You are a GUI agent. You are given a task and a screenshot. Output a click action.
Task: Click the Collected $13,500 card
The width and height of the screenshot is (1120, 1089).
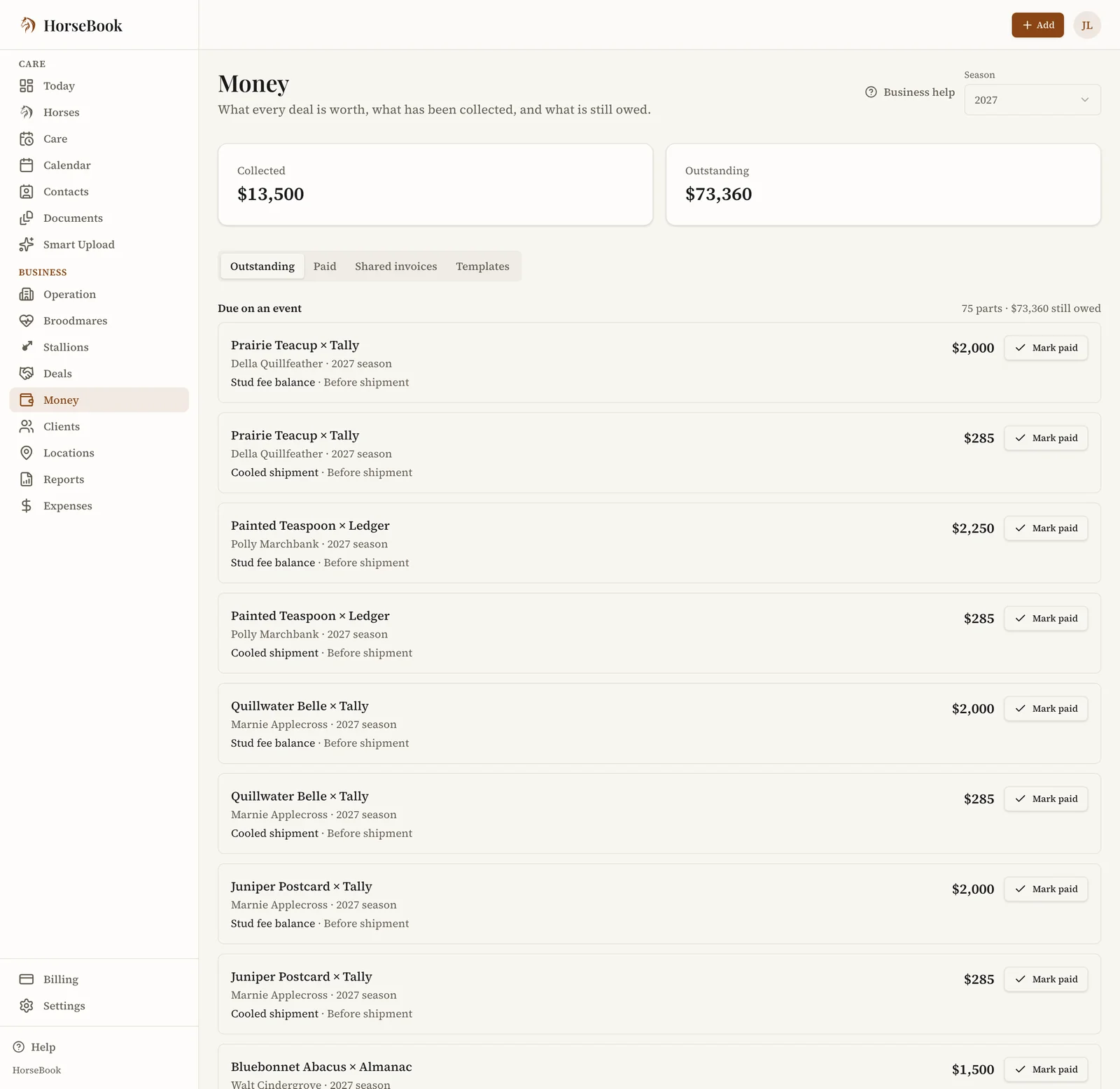(x=435, y=185)
